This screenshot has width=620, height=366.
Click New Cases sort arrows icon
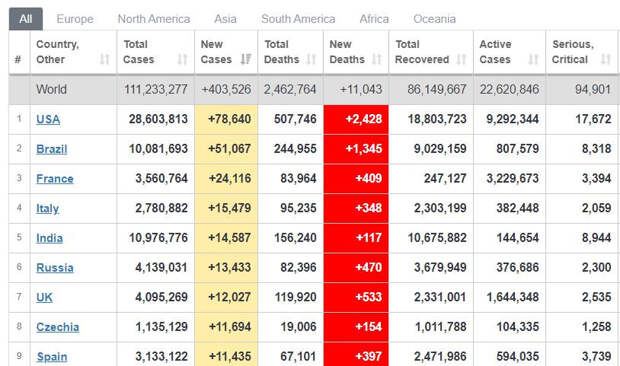click(x=246, y=59)
